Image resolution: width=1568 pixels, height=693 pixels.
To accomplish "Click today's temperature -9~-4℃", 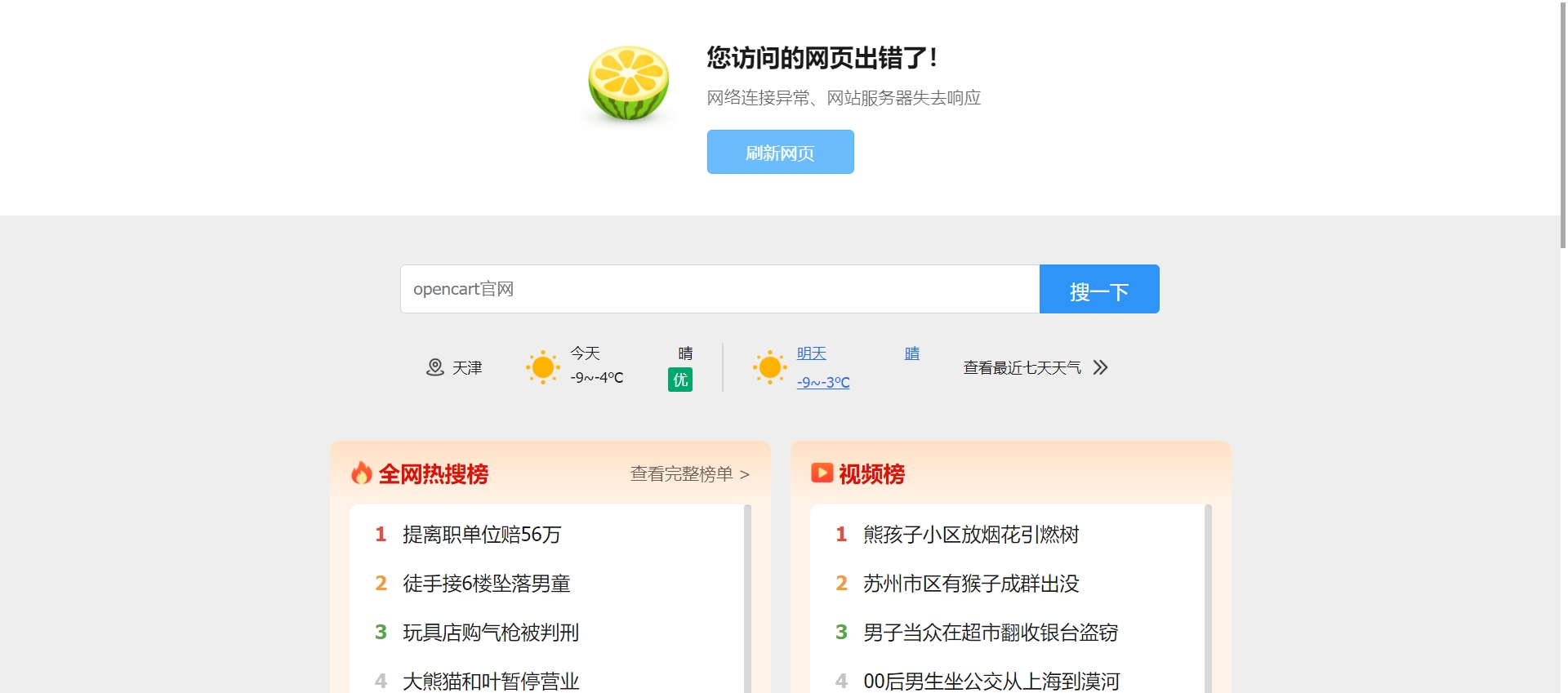I will (597, 378).
